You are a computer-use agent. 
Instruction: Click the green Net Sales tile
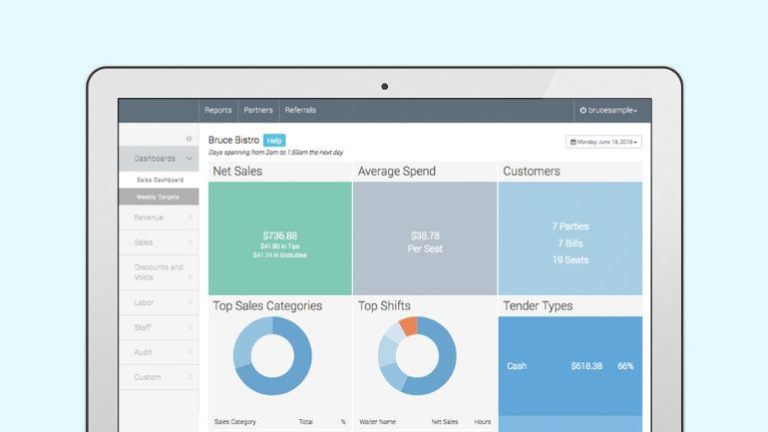pos(280,238)
